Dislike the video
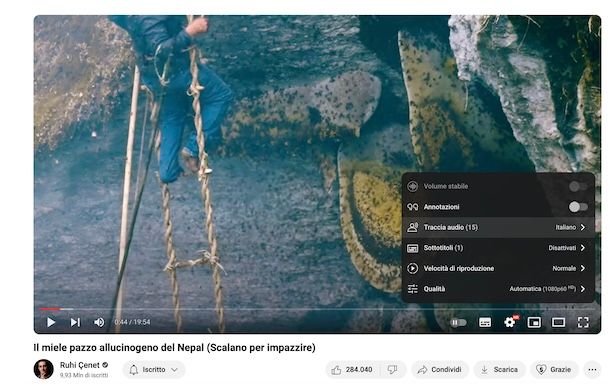Viewport: 610px width, 384px height. (x=393, y=370)
